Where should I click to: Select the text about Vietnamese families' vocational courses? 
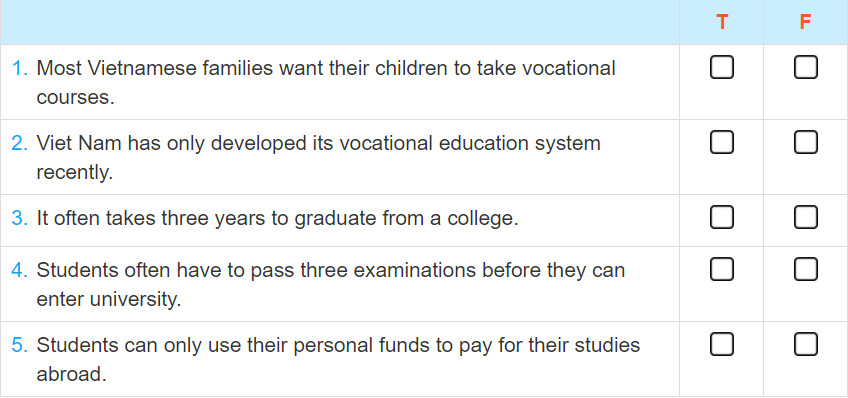pyautogui.click(x=326, y=83)
